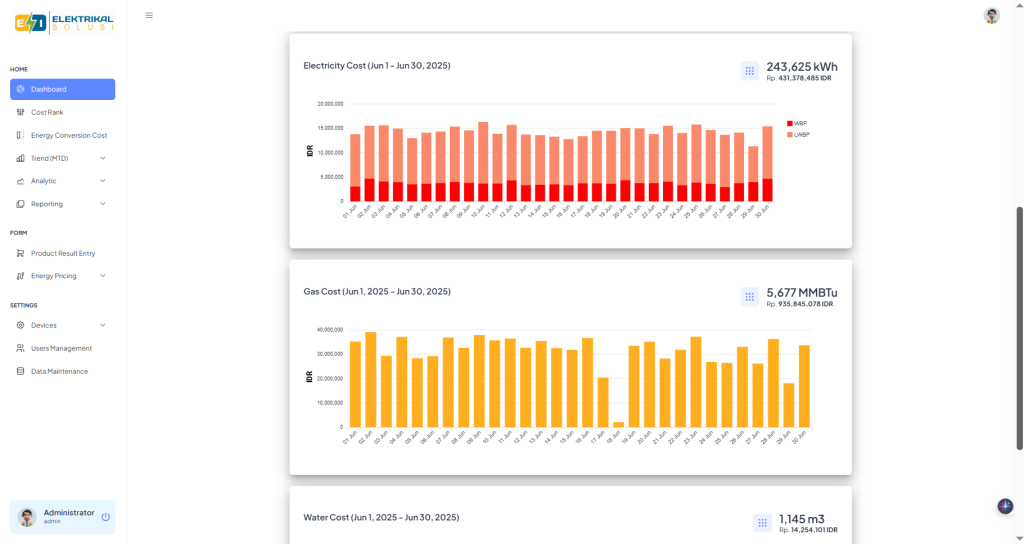
Task: Click the hamburger menu icon to collapse sidebar
Action: coord(149,15)
